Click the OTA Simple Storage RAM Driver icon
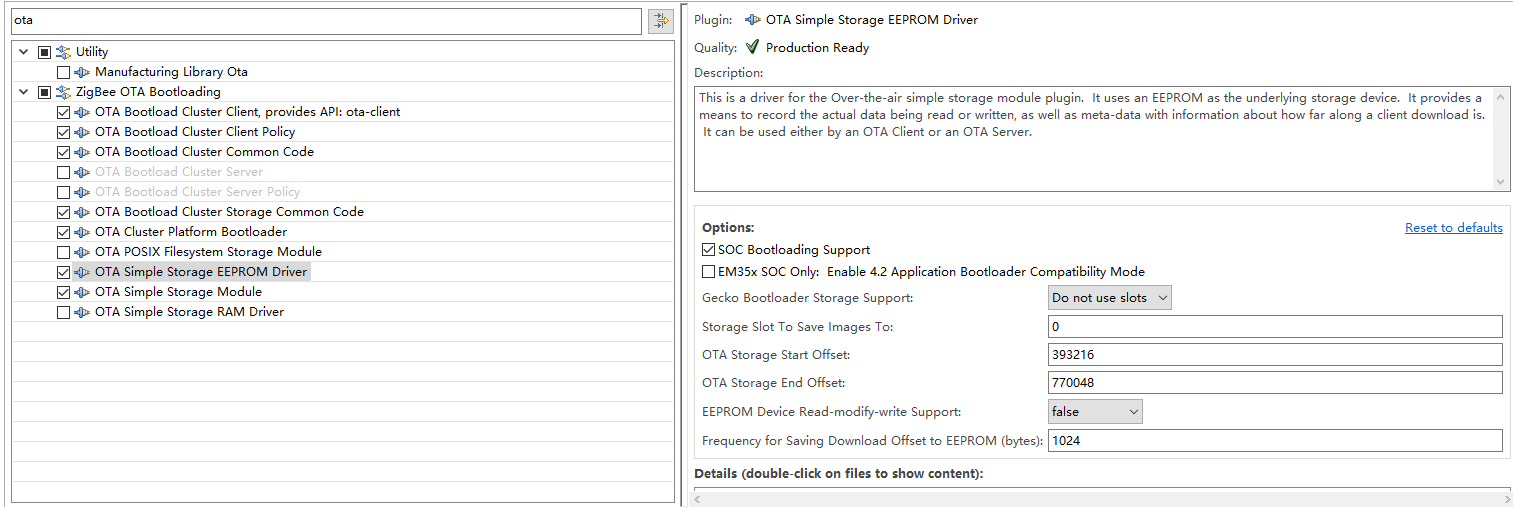Screen dimensions: 1513x507 83,312
